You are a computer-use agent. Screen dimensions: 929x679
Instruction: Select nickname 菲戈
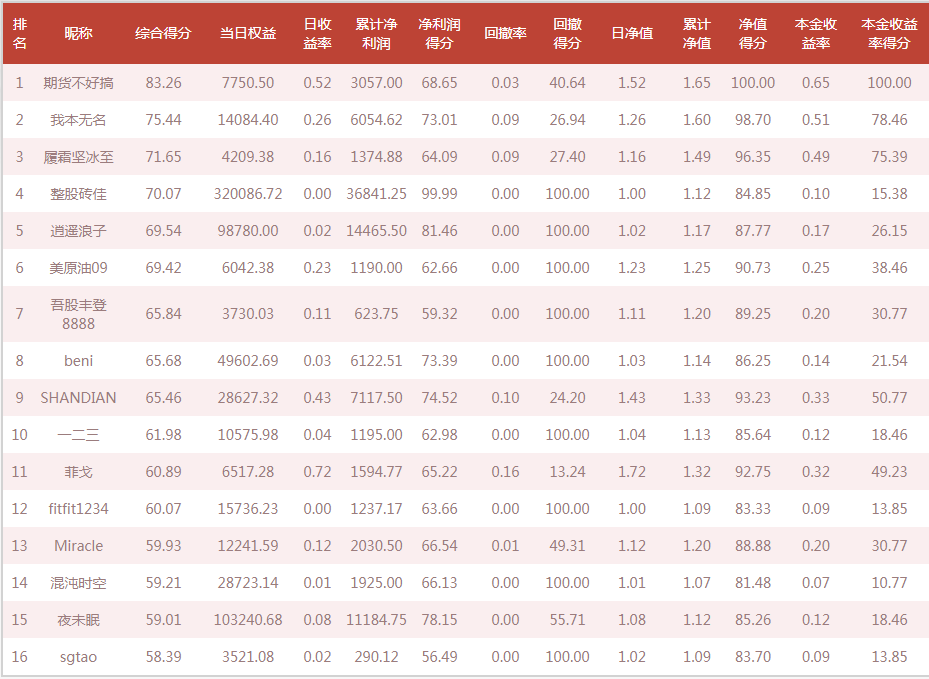tap(78, 472)
